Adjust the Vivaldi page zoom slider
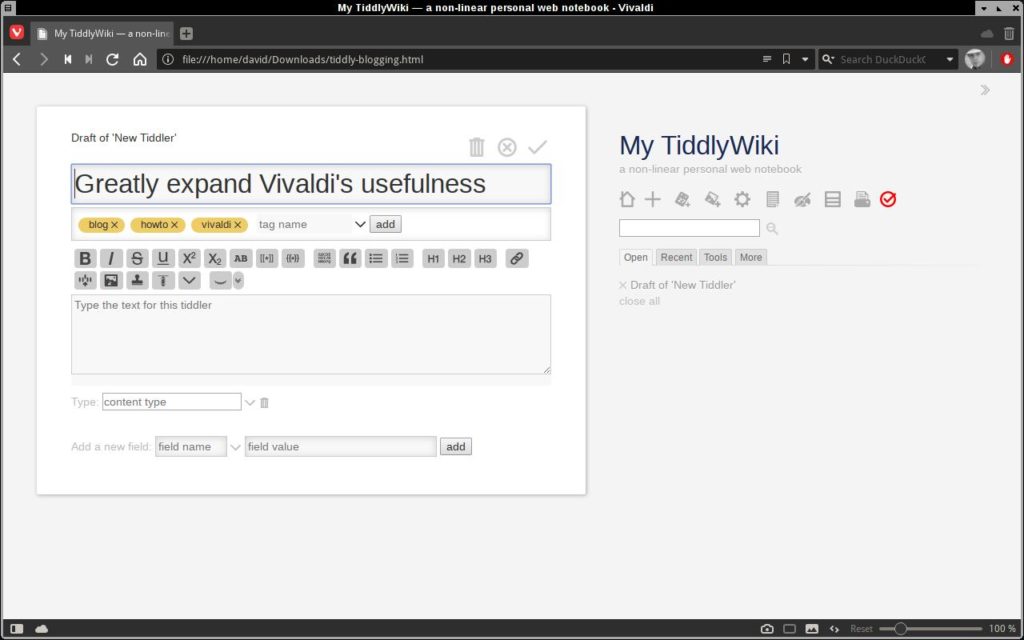This screenshot has height=640, width=1024. (x=931, y=629)
